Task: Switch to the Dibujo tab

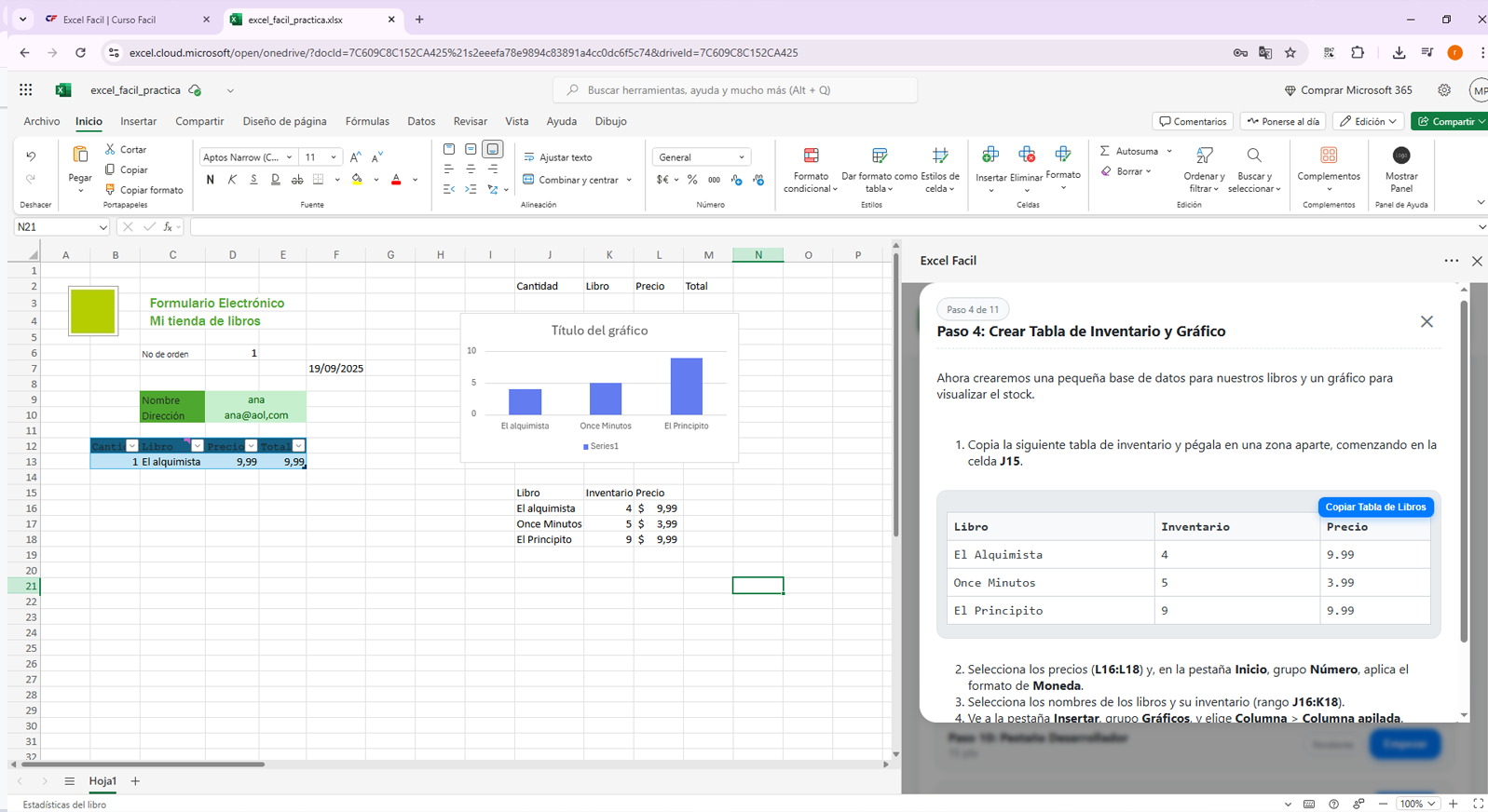Action: point(610,121)
